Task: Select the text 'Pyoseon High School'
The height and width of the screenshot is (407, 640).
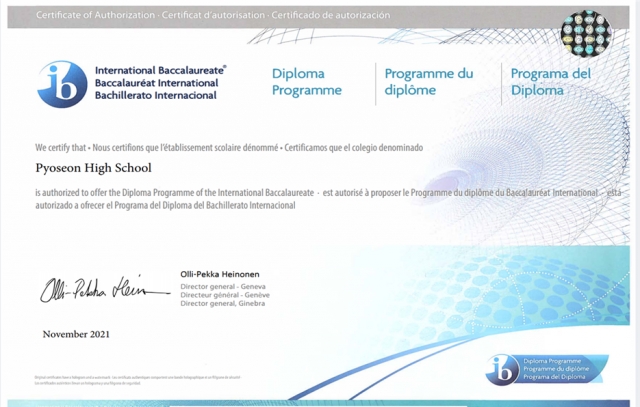Action: pos(93,168)
